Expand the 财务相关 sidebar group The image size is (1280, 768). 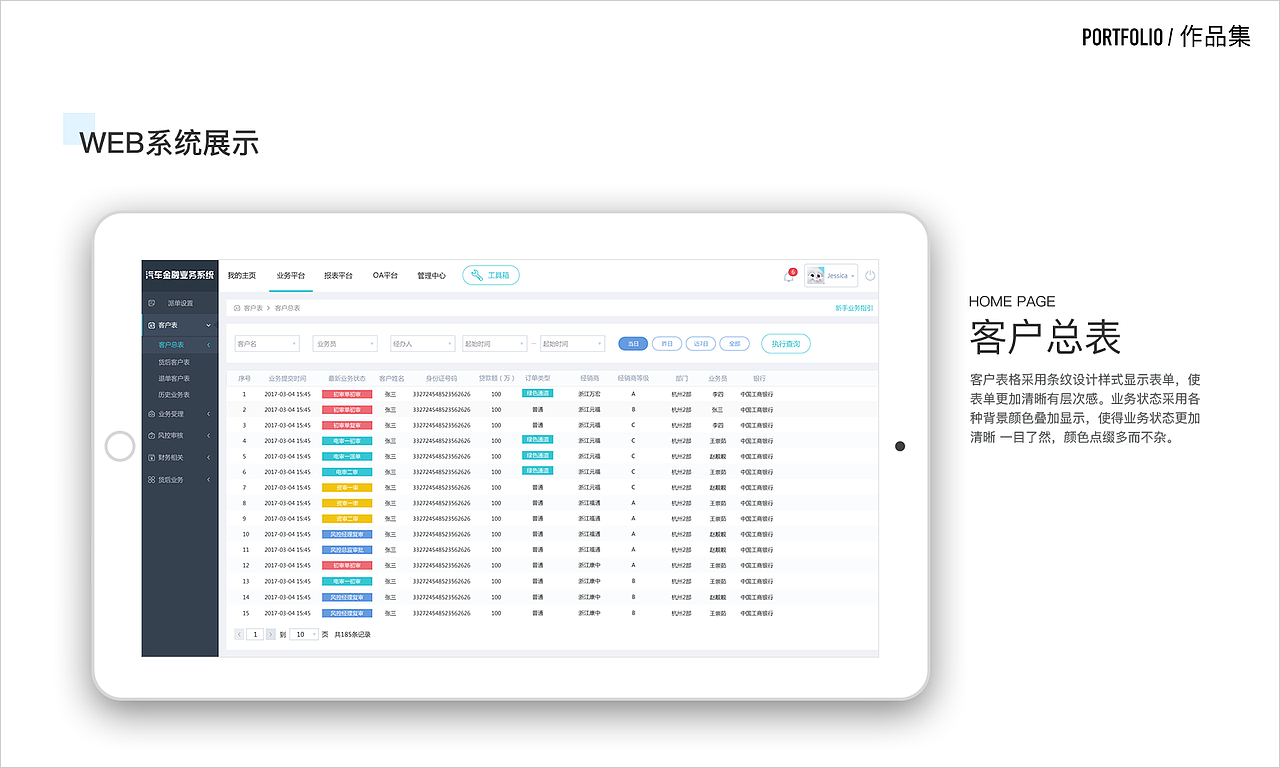(x=208, y=457)
